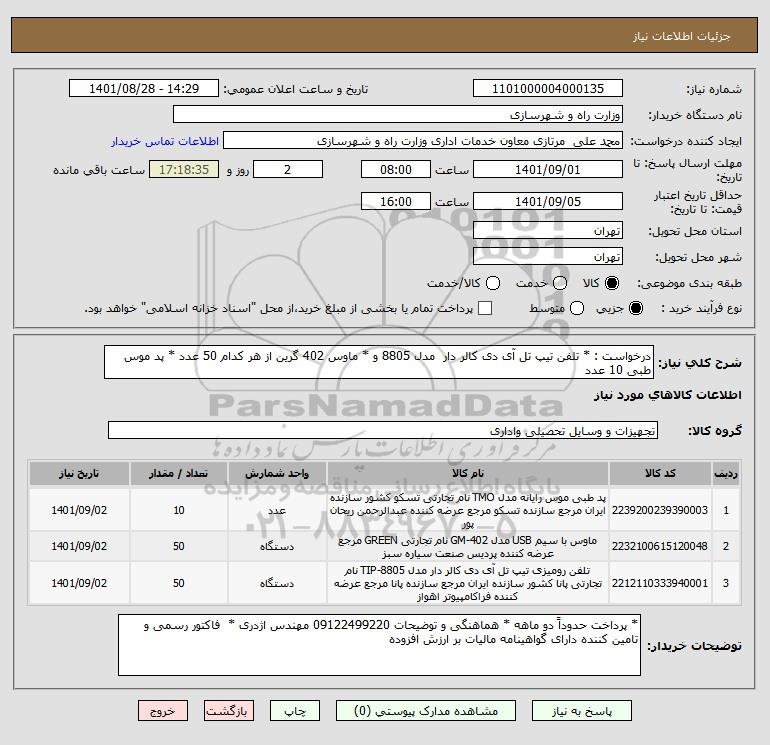
Task: Click the unit عدد in row 1
Action: pyautogui.click(x=277, y=510)
